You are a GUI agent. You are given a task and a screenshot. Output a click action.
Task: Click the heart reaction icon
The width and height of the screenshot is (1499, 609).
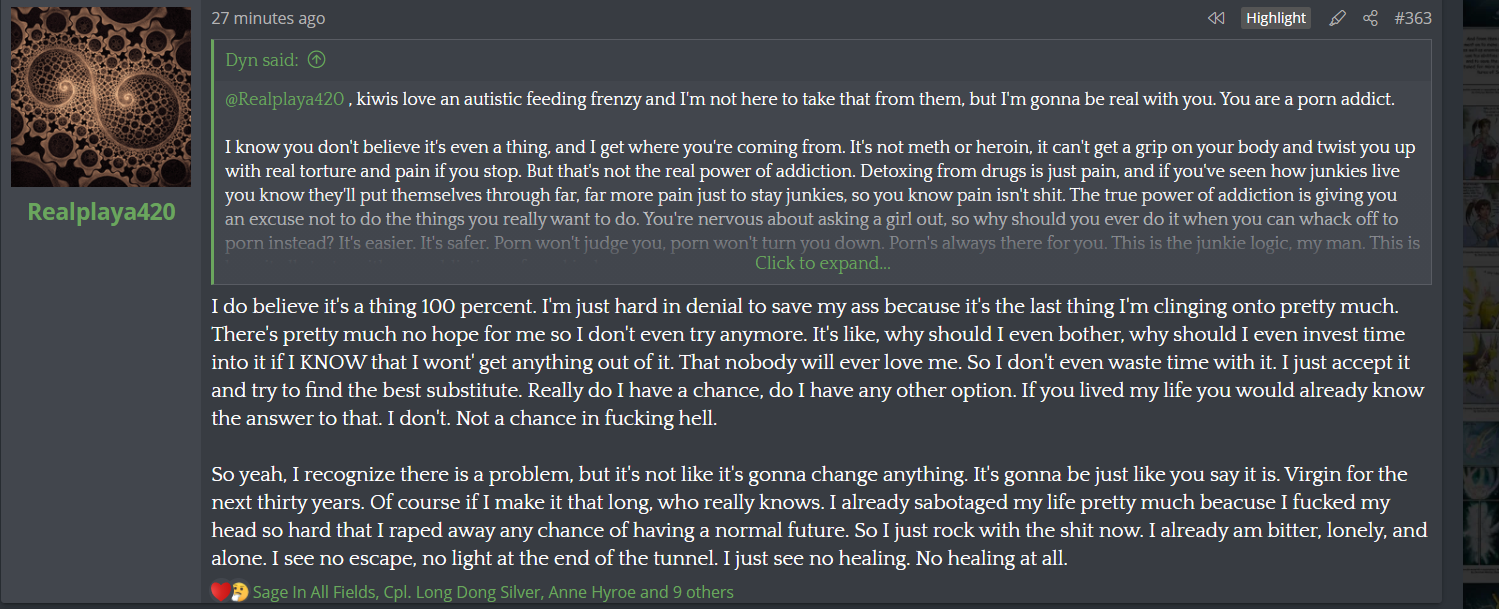pyautogui.click(x=221, y=592)
